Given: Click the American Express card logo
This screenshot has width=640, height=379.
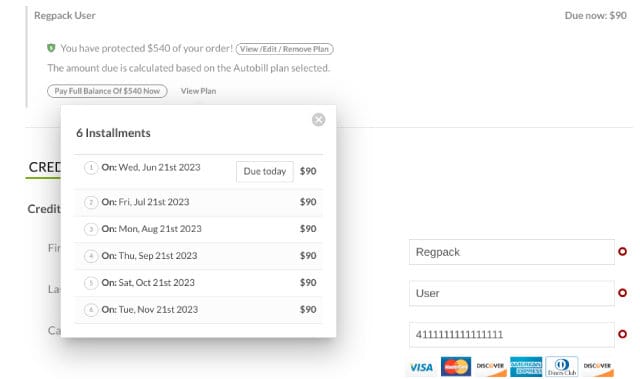Looking at the screenshot, I should point(526,366).
